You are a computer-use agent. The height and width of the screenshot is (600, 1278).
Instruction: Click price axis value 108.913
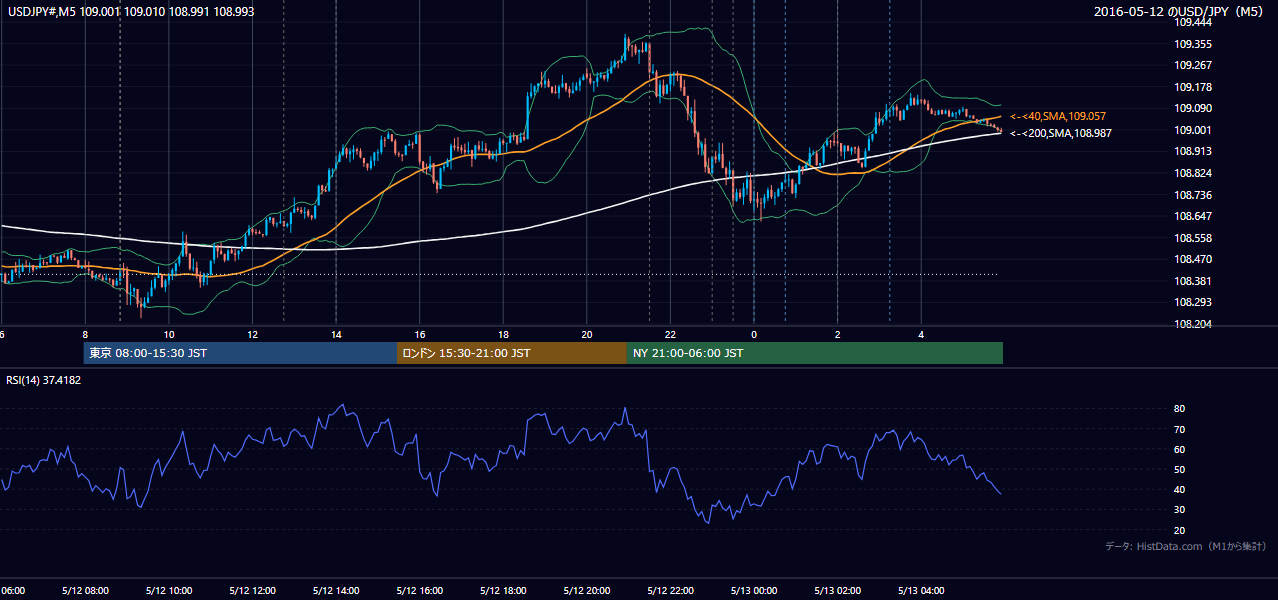[x=1193, y=151]
